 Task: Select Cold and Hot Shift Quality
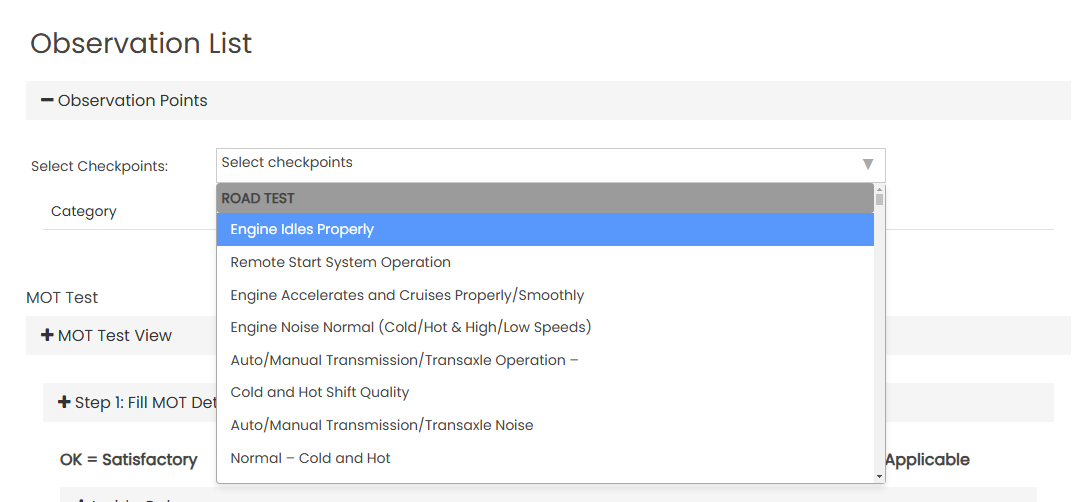tap(320, 392)
